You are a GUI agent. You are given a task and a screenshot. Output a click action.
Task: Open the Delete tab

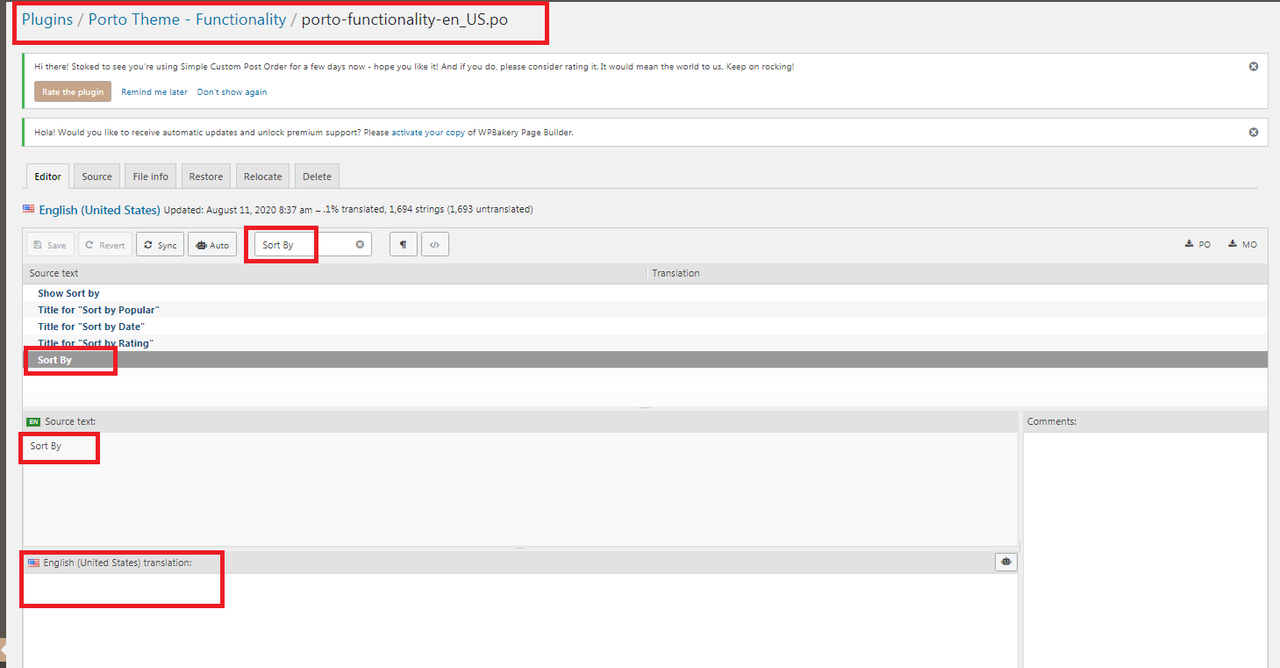coord(317,176)
